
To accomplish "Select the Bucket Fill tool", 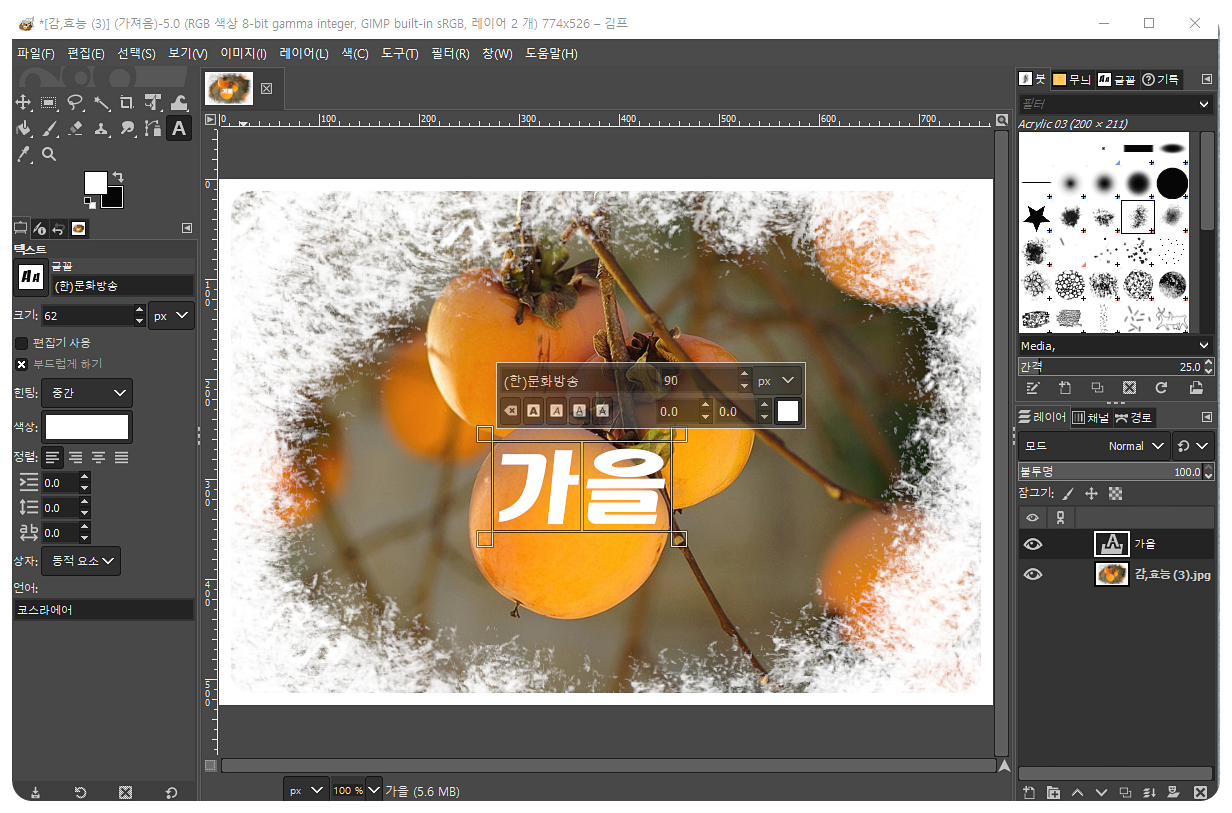I will tap(23, 128).
